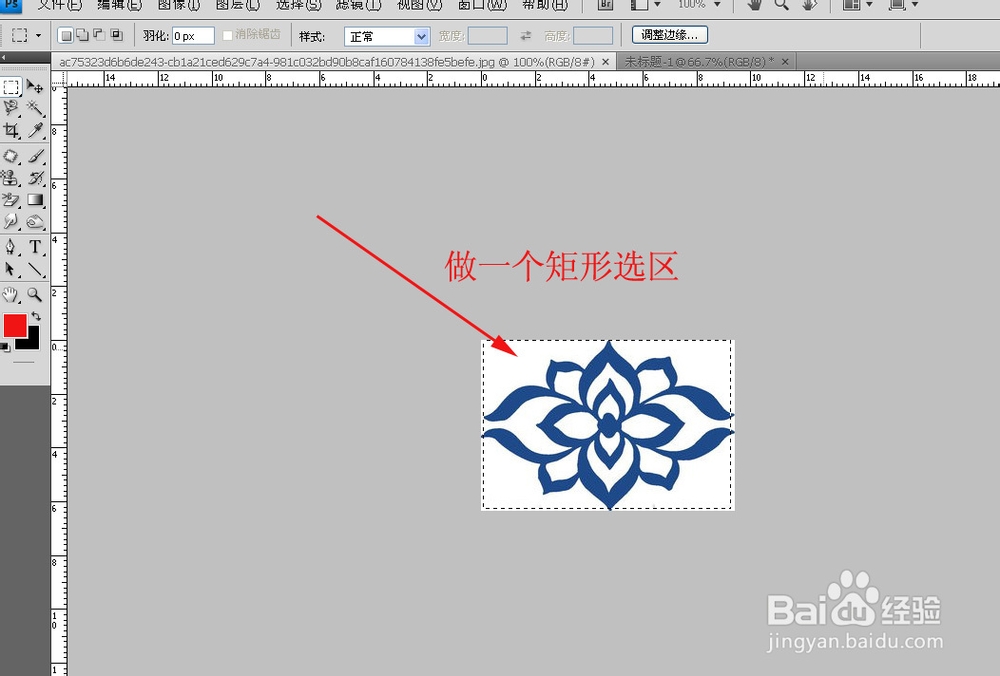Close the 未标题-1 document tab
Viewport: 1000px width, 676px height.
pos(785,62)
